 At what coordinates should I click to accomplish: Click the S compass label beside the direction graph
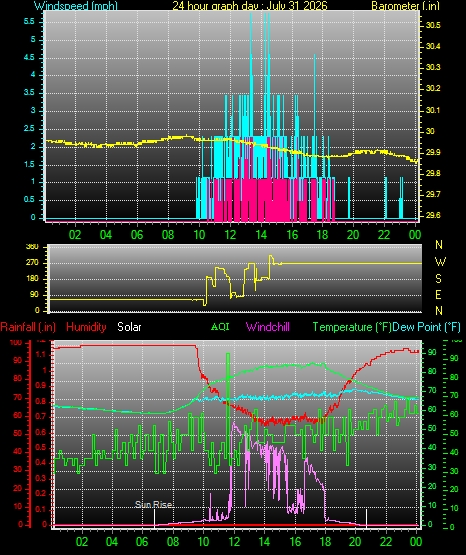(x=438, y=279)
